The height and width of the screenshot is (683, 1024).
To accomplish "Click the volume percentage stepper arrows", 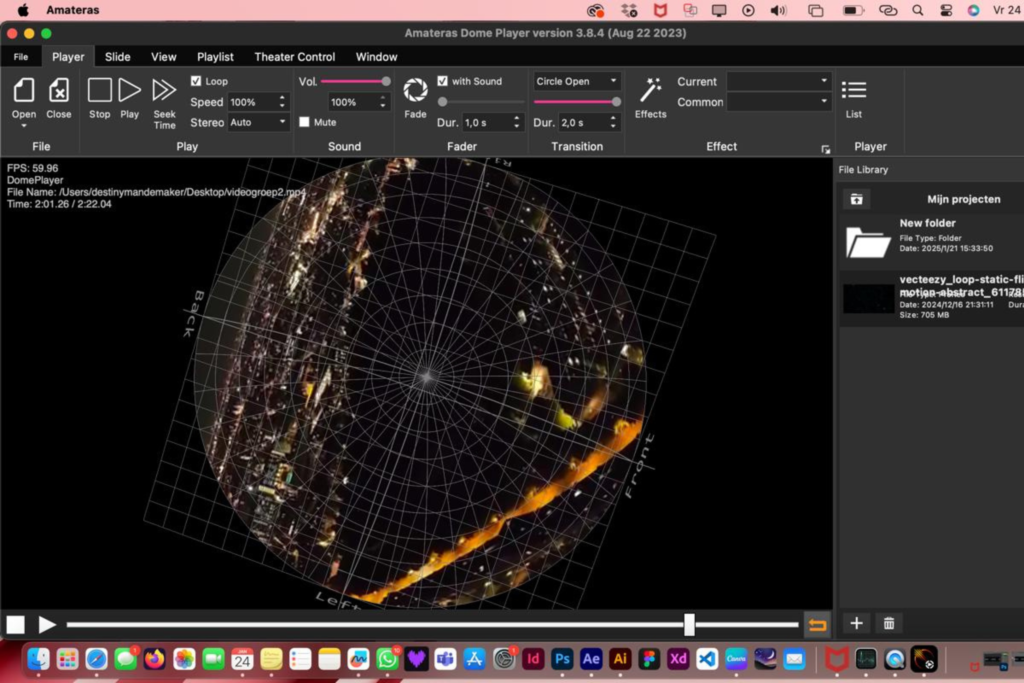I will pyautogui.click(x=383, y=102).
